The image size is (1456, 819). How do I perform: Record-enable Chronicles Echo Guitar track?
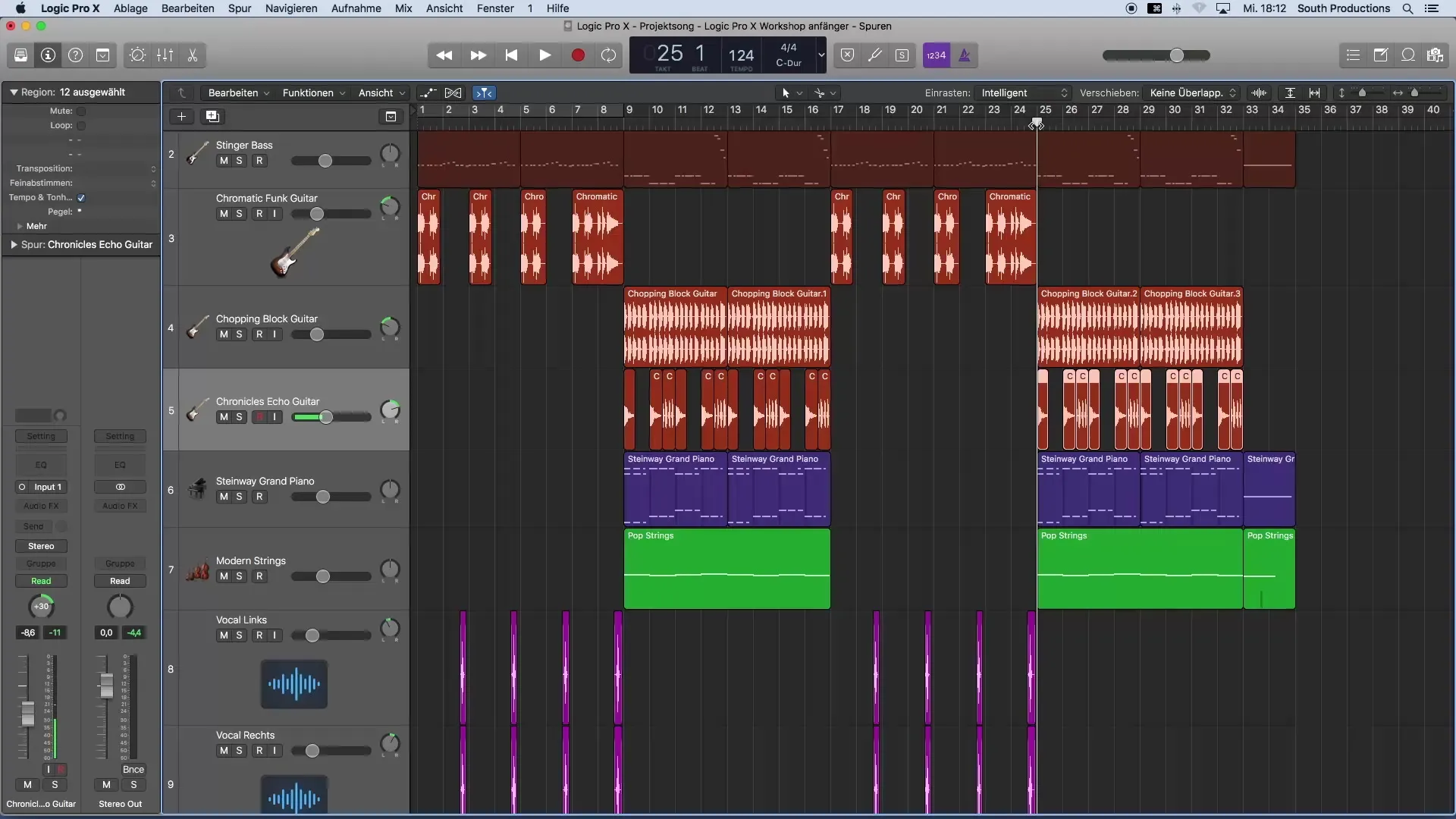[x=259, y=417]
